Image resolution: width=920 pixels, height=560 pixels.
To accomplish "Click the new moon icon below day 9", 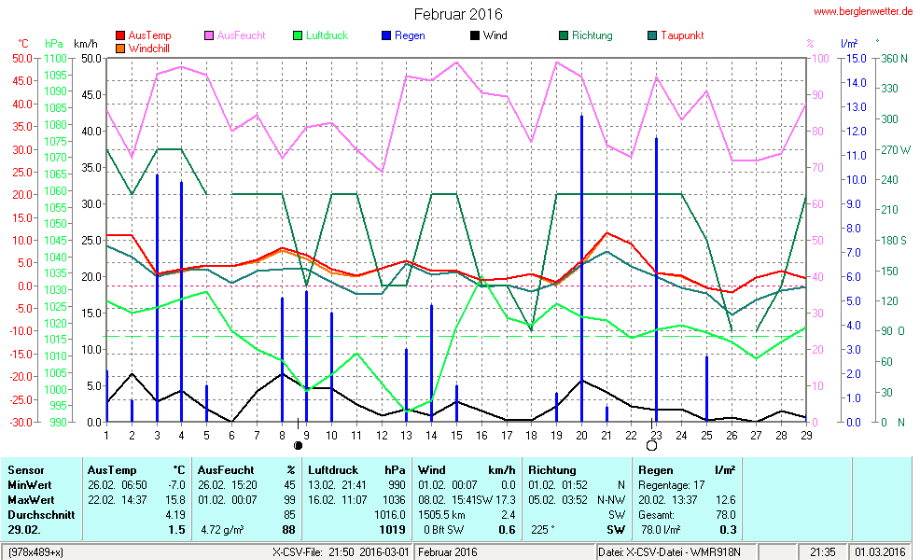I will tap(297, 445).
